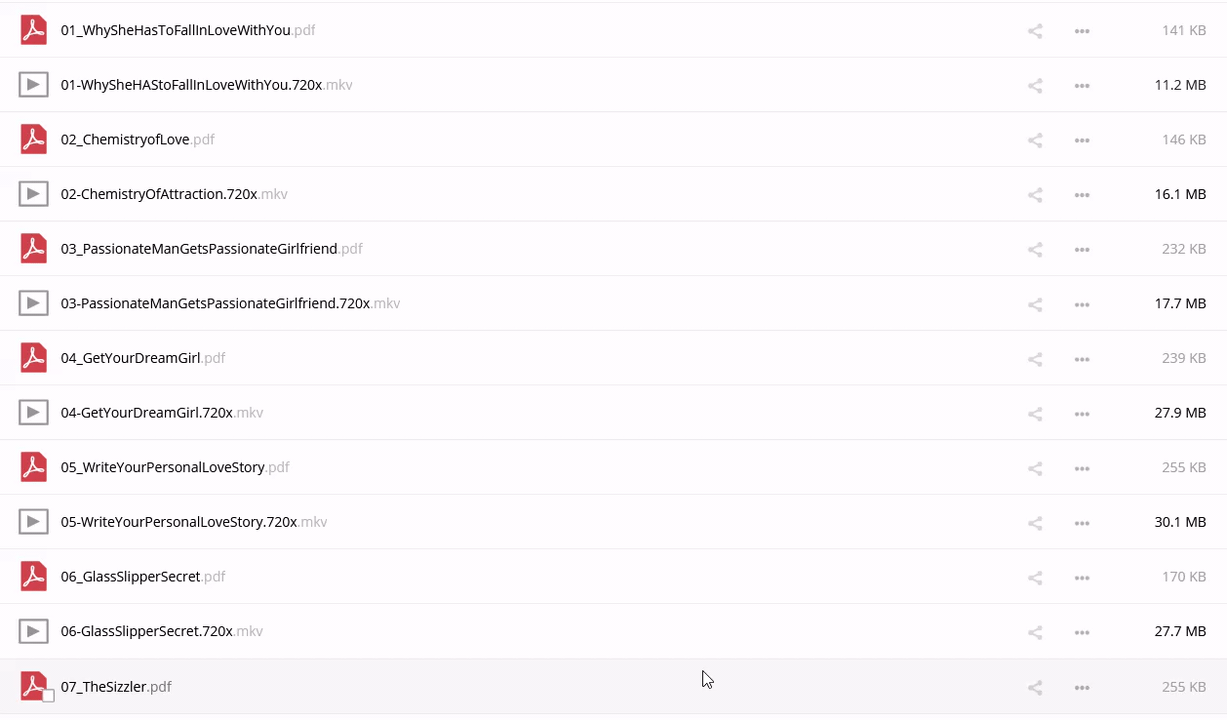Open ellipsis menu for 03-PassionateManGetsPassionateGirlfriend.720x.mkv
The height and width of the screenshot is (720, 1227).
1081,304
